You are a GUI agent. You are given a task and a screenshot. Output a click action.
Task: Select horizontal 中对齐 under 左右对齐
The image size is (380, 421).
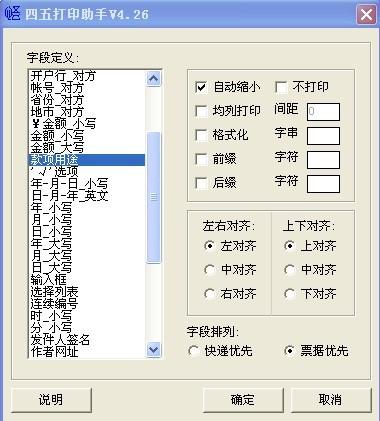tap(210, 270)
